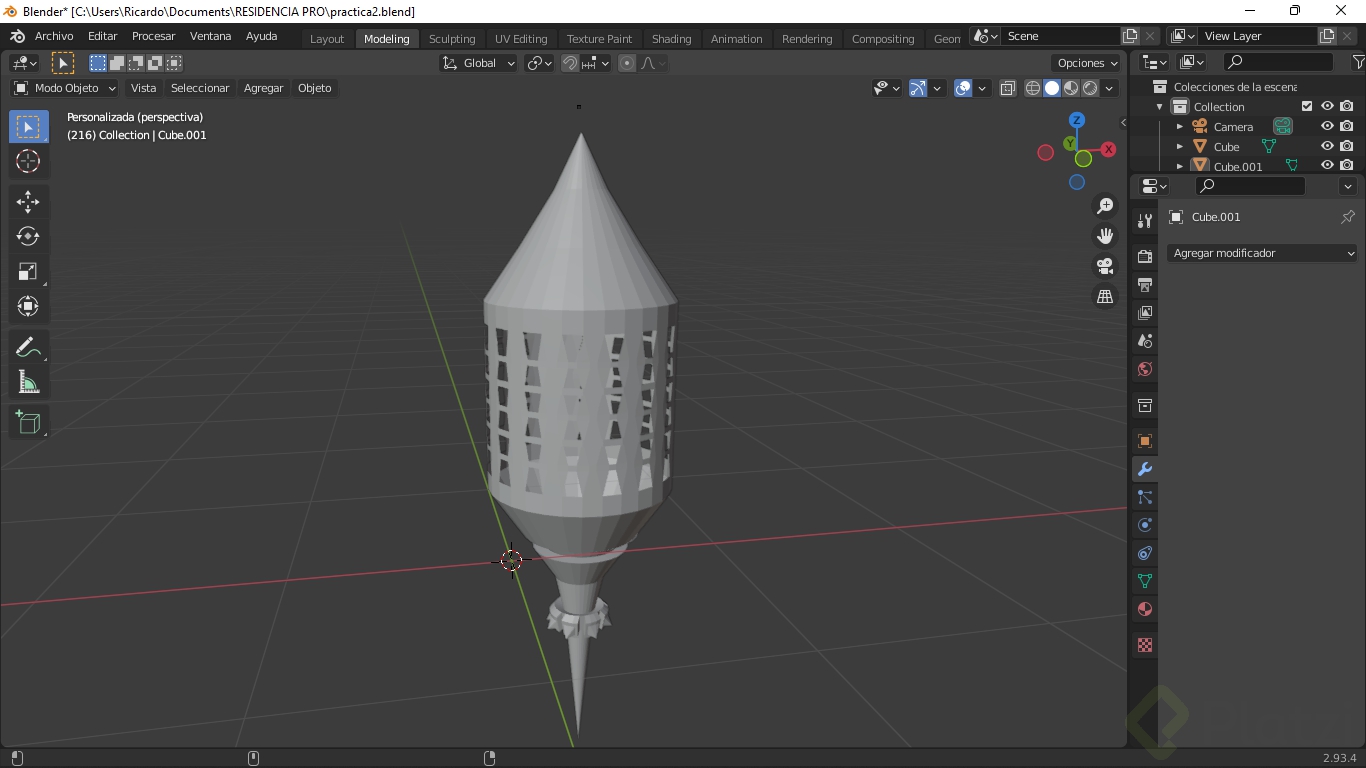1366x768 pixels.
Task: Open the pivot point dropdown
Action: coord(539,63)
